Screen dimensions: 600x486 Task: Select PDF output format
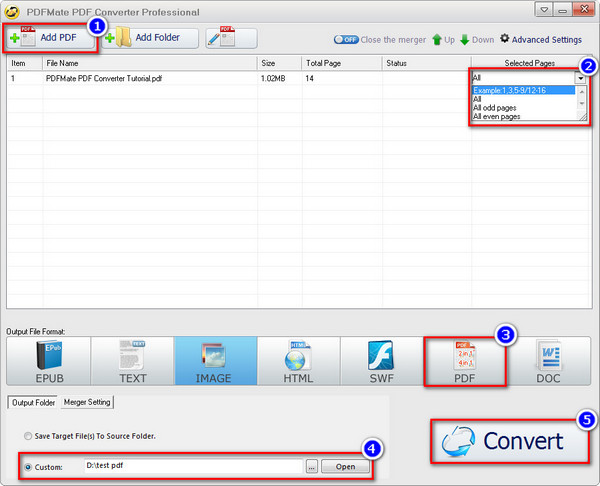(x=465, y=361)
